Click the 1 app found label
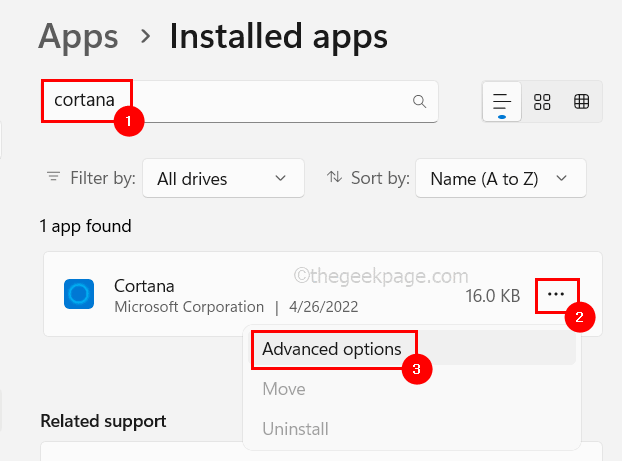622x461 pixels. (x=85, y=226)
